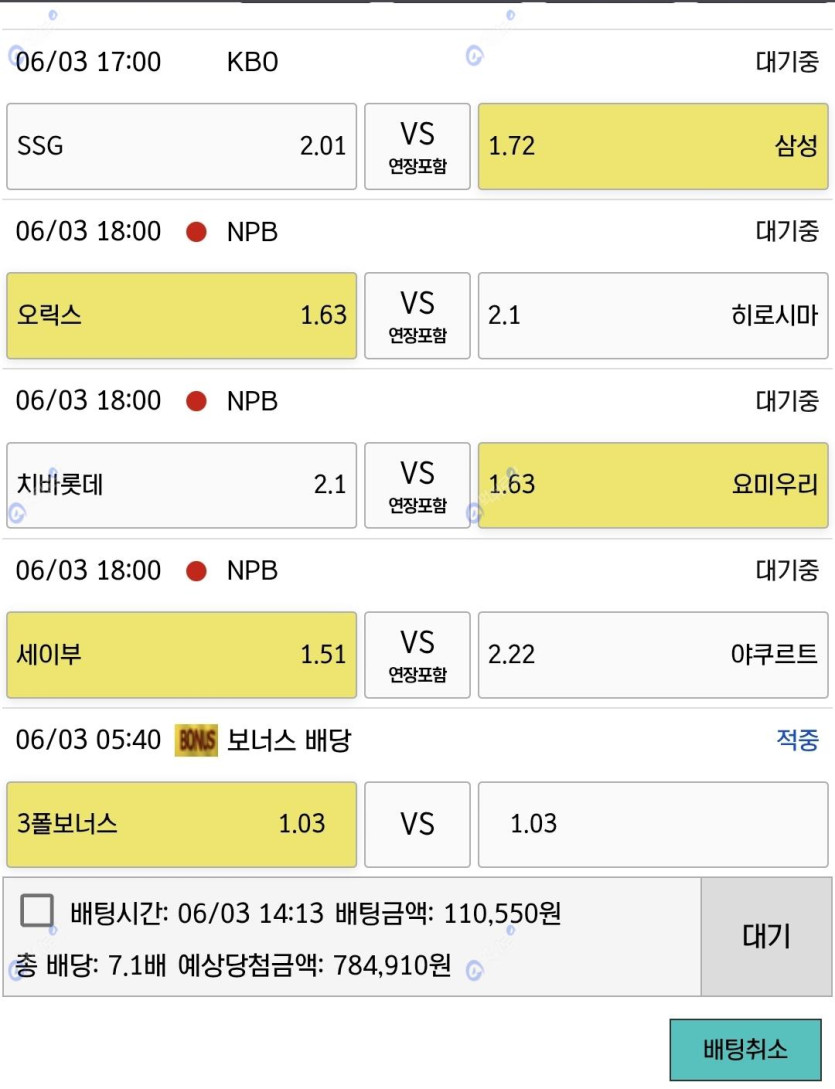Select 요미우리 at odds 1.63
Image resolution: width=835 pixels, height=1089 pixels.
(x=653, y=485)
